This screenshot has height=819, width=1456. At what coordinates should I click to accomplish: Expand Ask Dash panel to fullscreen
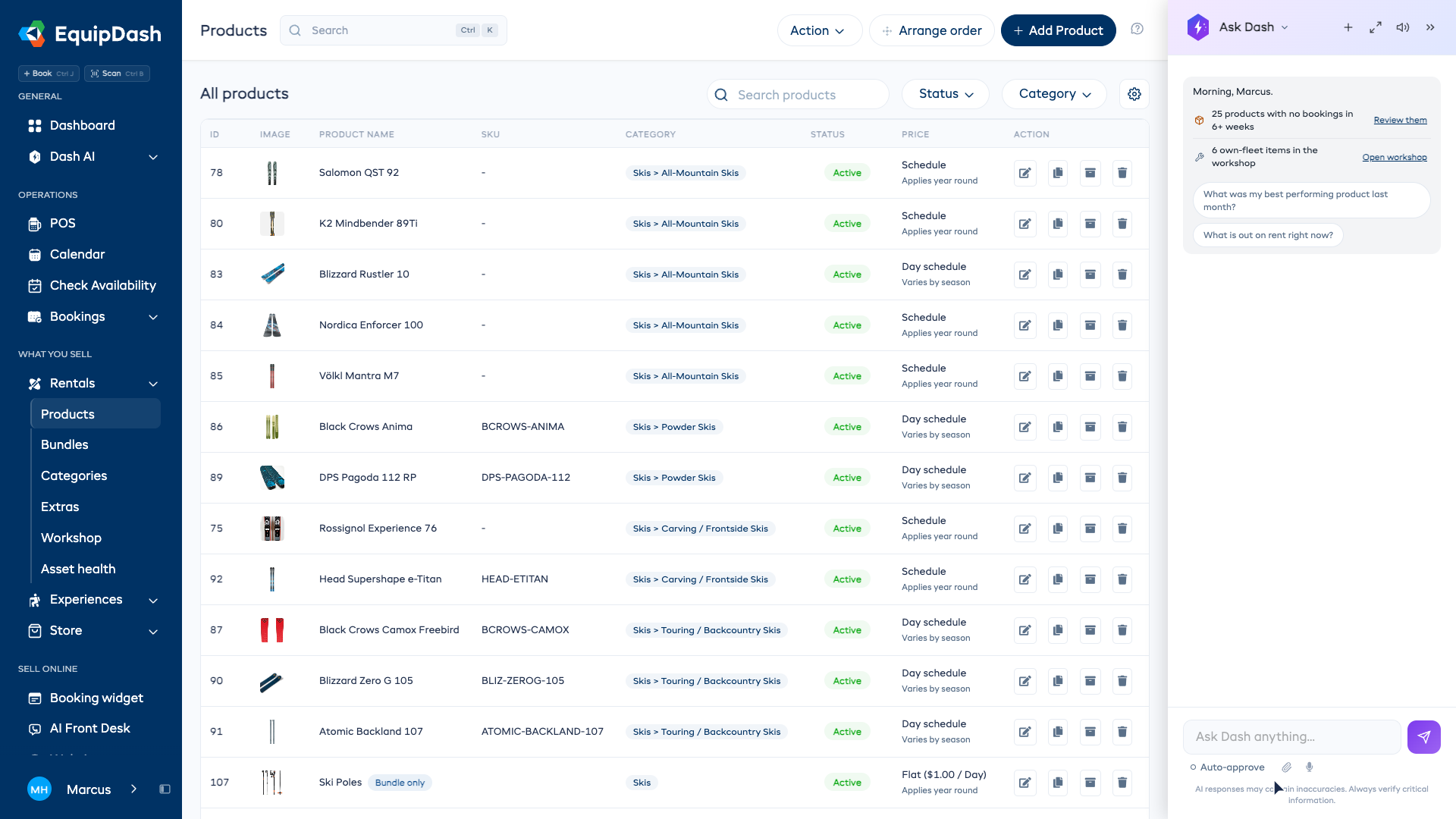point(1376,27)
